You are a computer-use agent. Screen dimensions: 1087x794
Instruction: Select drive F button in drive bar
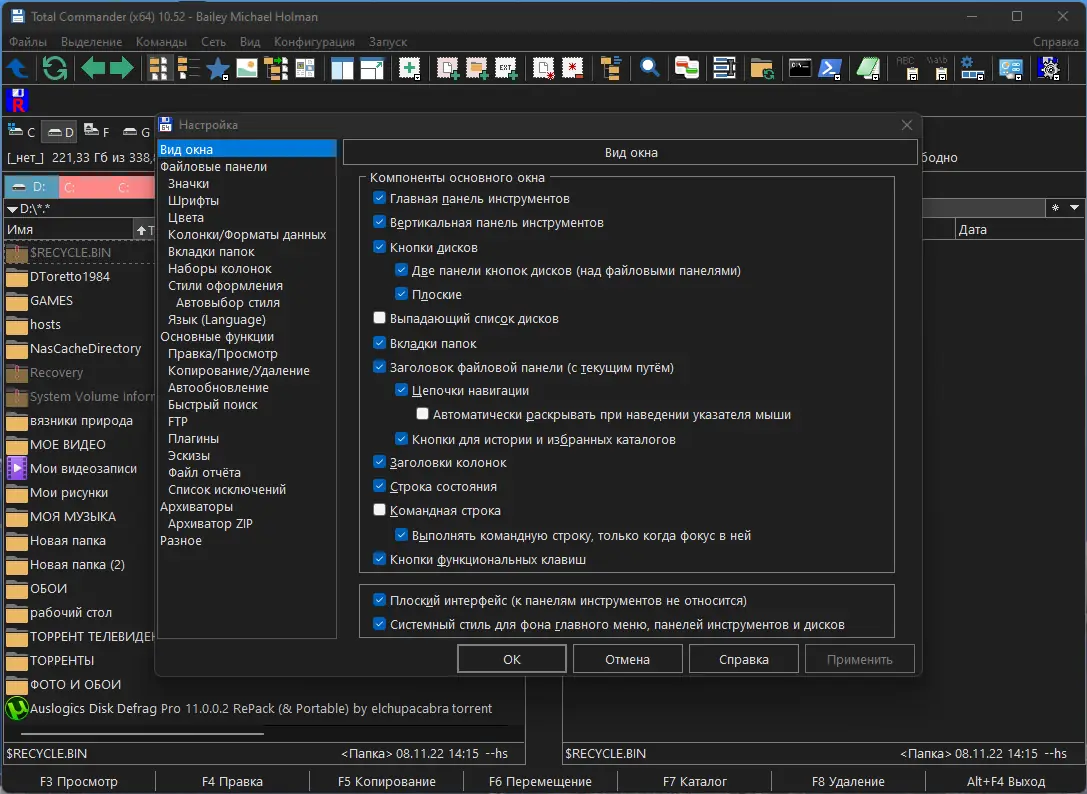click(x=97, y=132)
